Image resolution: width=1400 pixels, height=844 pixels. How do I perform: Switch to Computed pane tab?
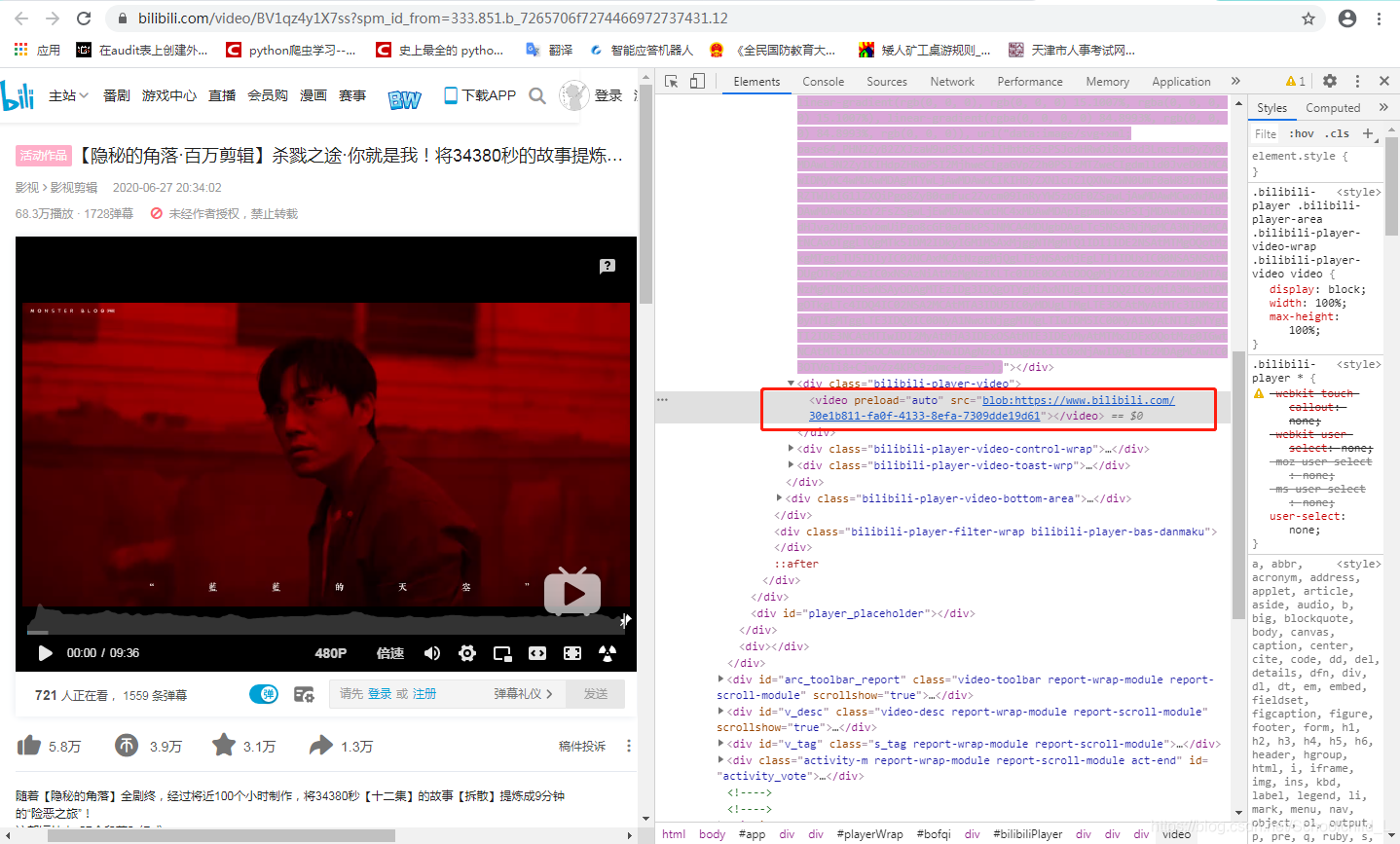pyautogui.click(x=1333, y=108)
